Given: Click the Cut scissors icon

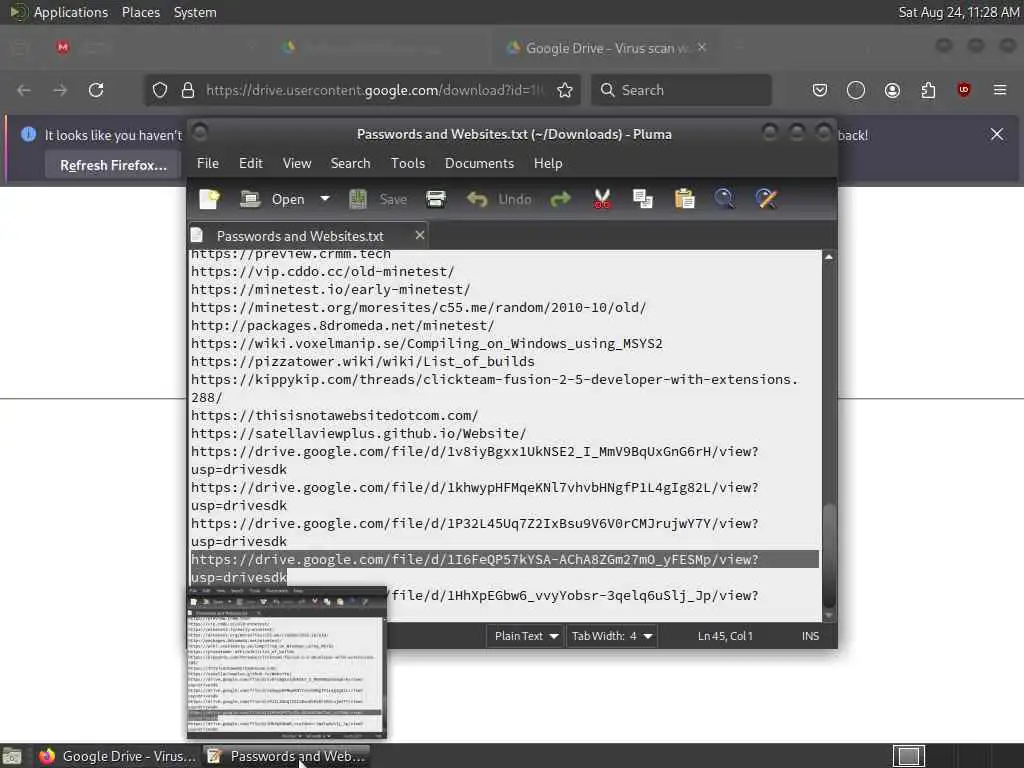Looking at the screenshot, I should [601, 199].
